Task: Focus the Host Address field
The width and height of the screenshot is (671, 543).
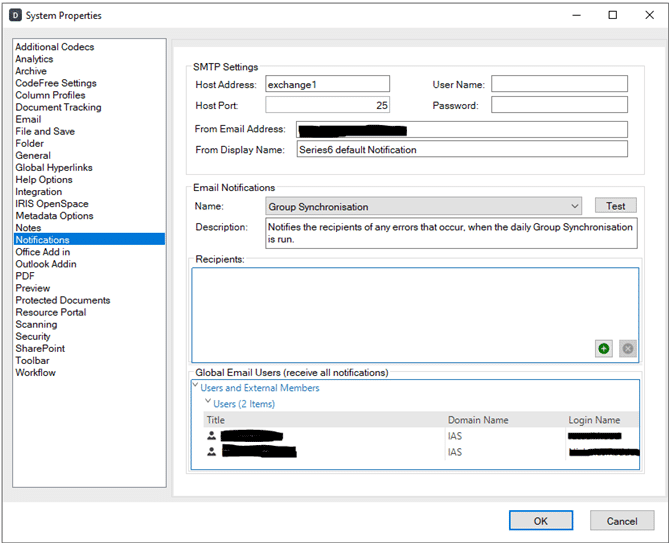Action: [x=327, y=84]
